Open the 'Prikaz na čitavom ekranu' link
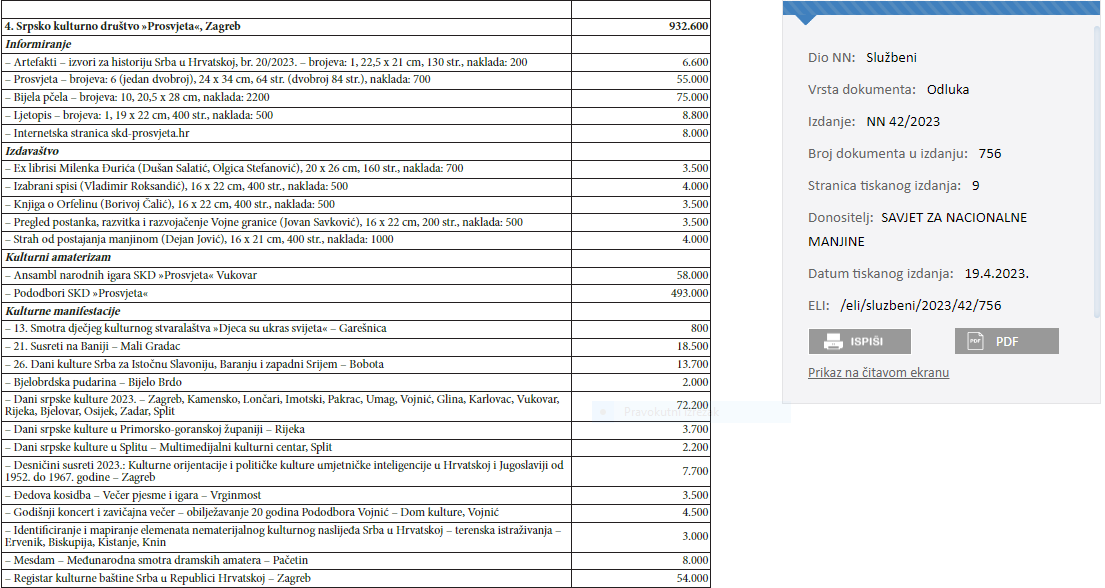This screenshot has height=588, width=1105. coord(878,373)
